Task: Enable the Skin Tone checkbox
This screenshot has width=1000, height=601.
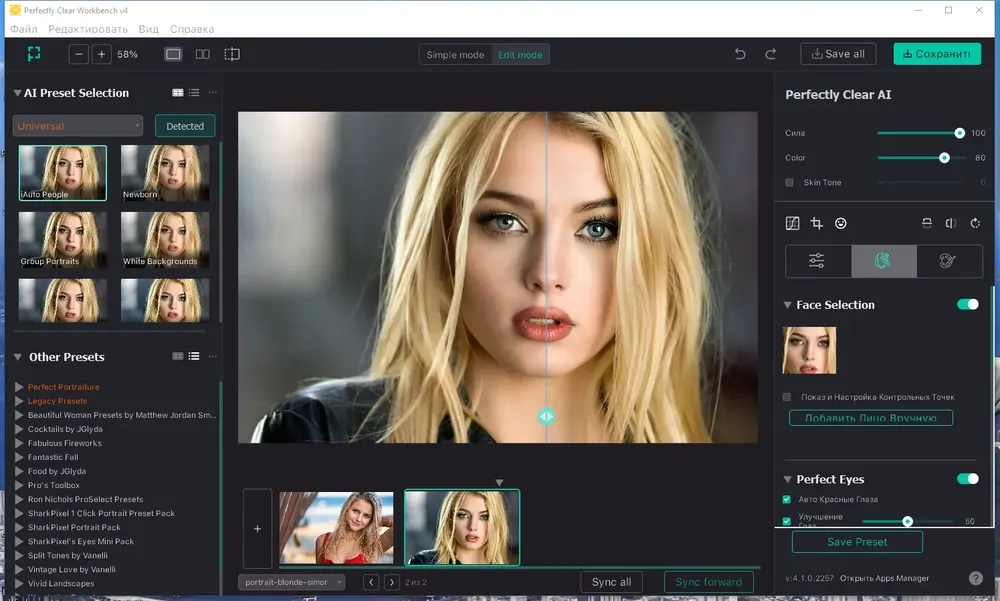Action: coord(790,182)
